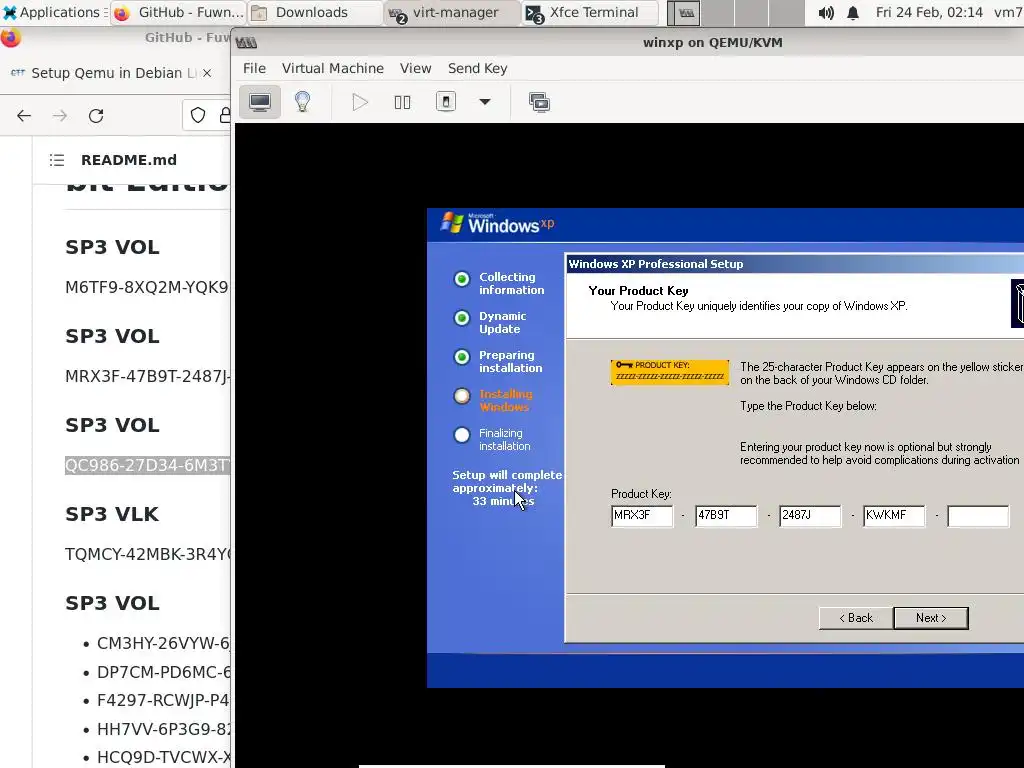Show virtual hardware details lightbulb icon

(302, 102)
